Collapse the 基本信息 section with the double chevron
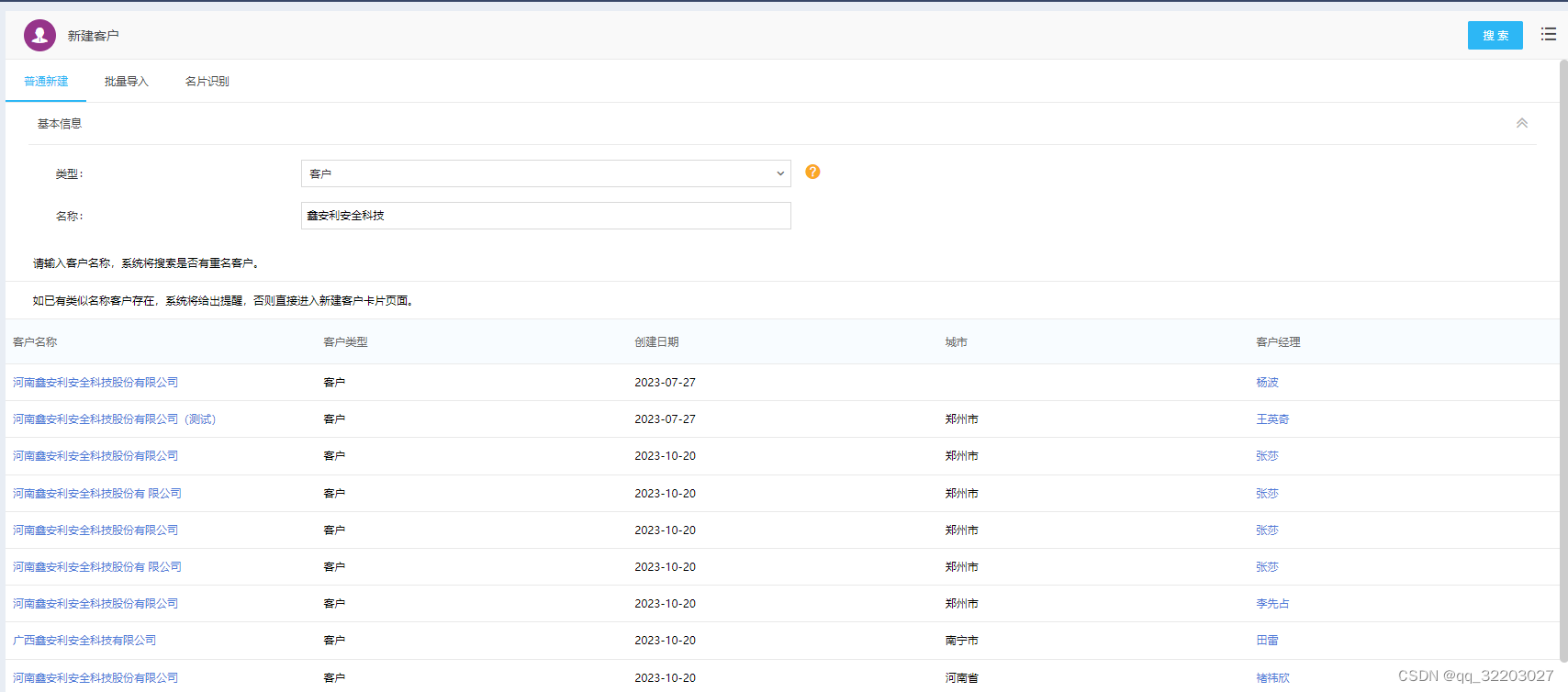1568x692 pixels. coord(1521,123)
